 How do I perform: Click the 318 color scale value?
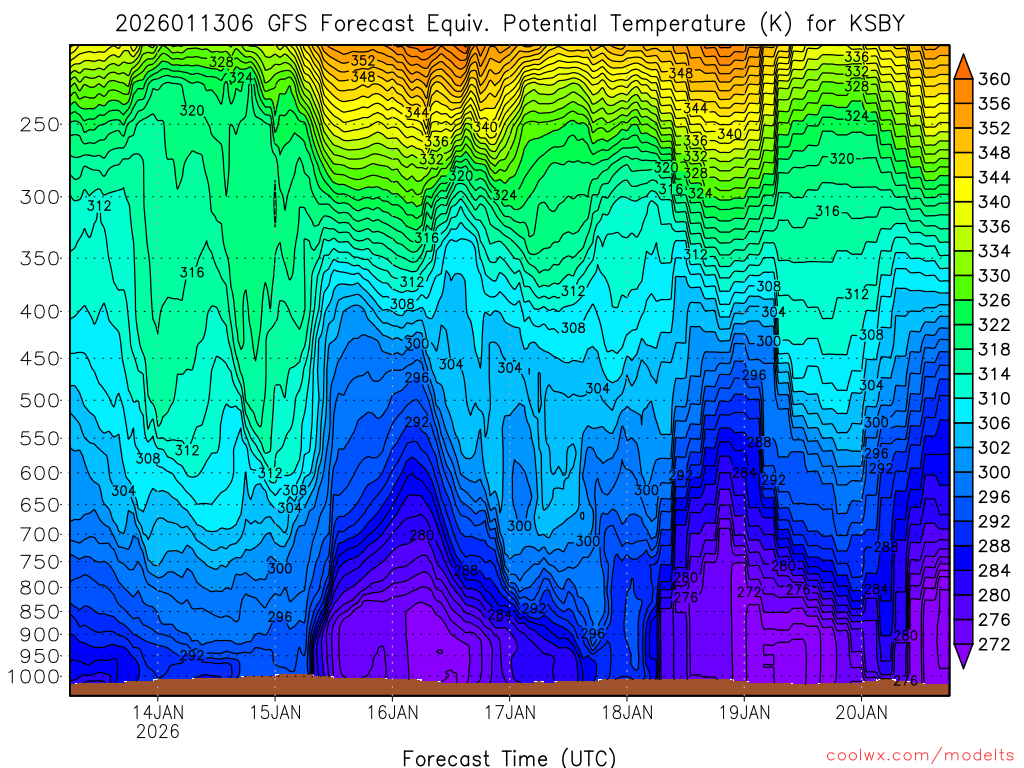[x=993, y=350]
